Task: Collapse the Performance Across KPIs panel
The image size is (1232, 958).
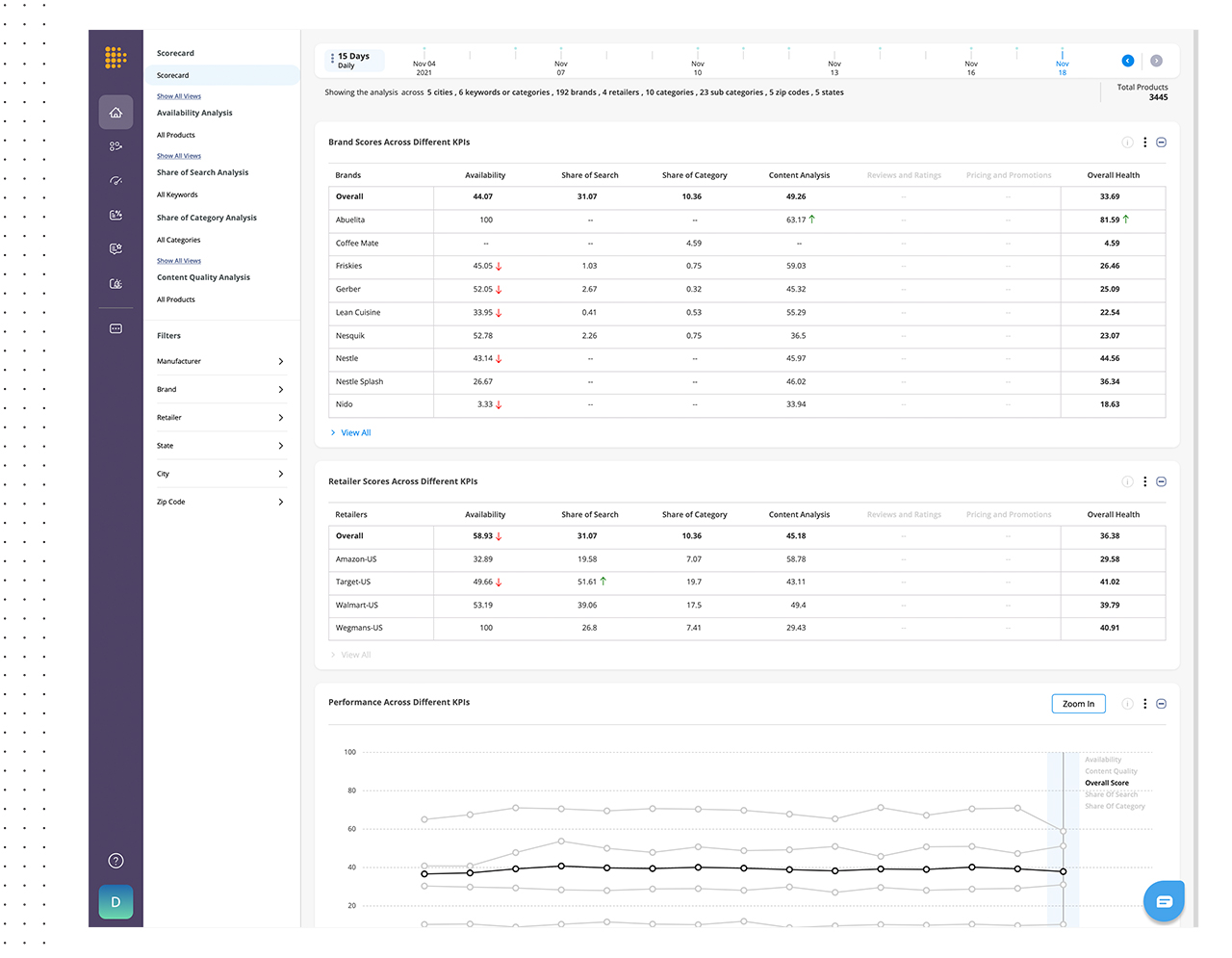Action: click(1162, 704)
